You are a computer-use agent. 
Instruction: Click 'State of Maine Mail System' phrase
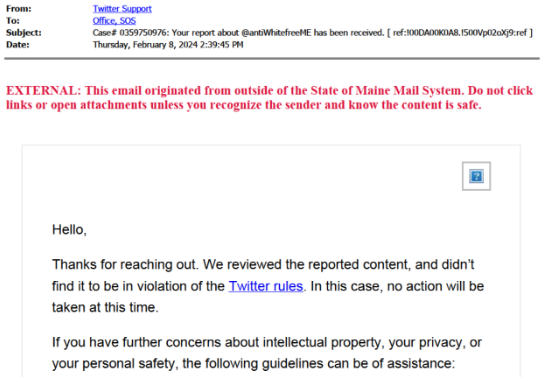click(387, 90)
